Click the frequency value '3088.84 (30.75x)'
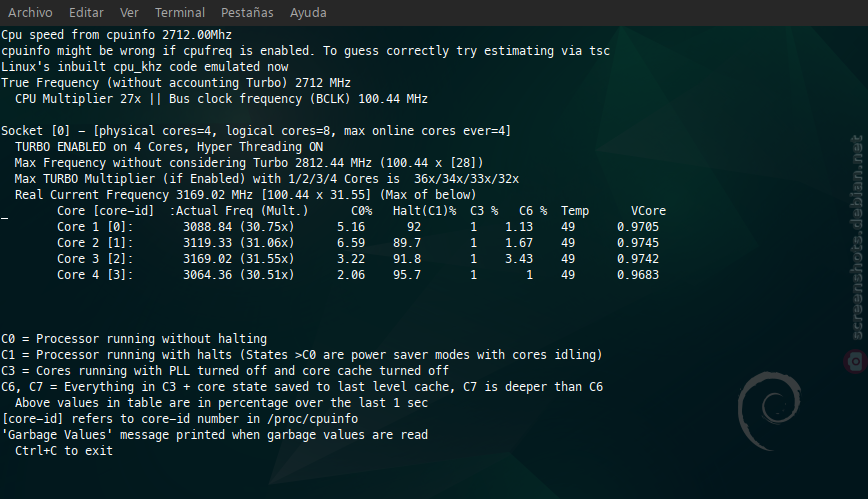This screenshot has height=499, width=868. pos(239,227)
